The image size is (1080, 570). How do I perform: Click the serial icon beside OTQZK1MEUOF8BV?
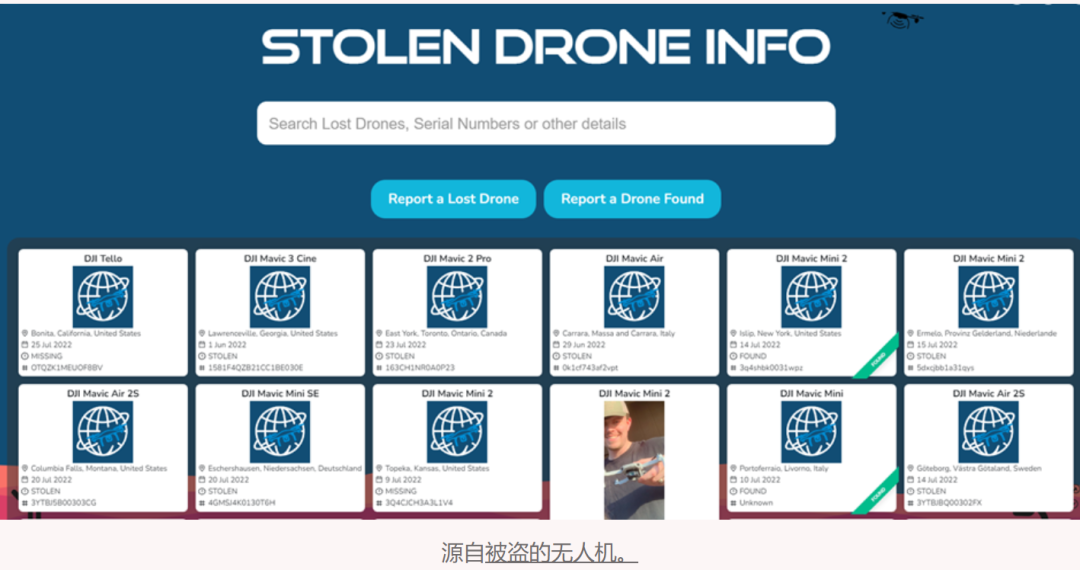click(25, 368)
